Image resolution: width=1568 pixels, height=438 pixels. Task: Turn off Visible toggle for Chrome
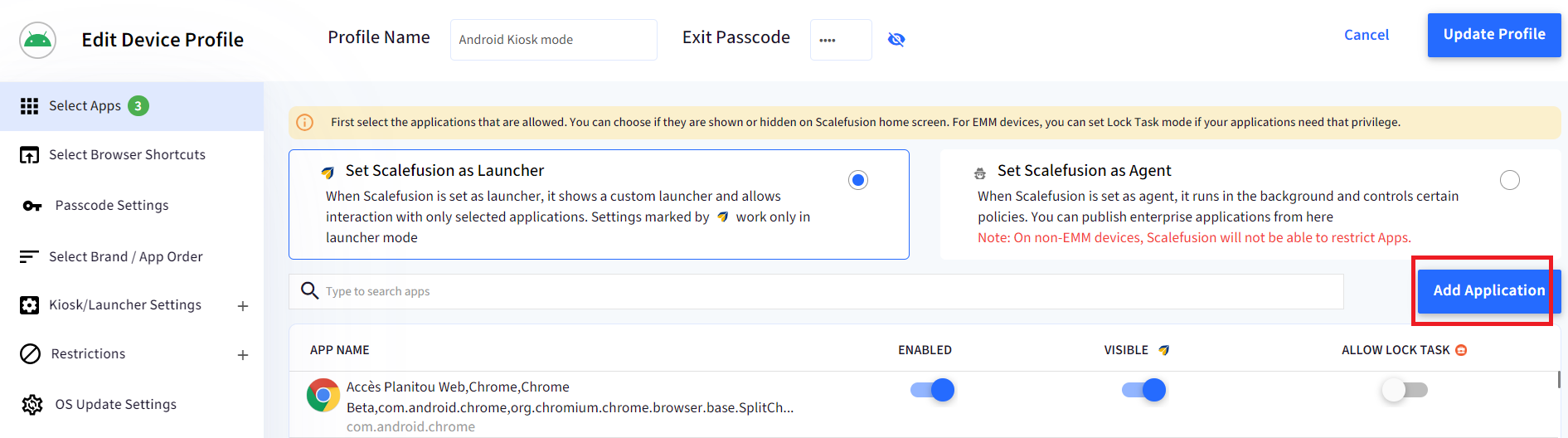point(1144,390)
